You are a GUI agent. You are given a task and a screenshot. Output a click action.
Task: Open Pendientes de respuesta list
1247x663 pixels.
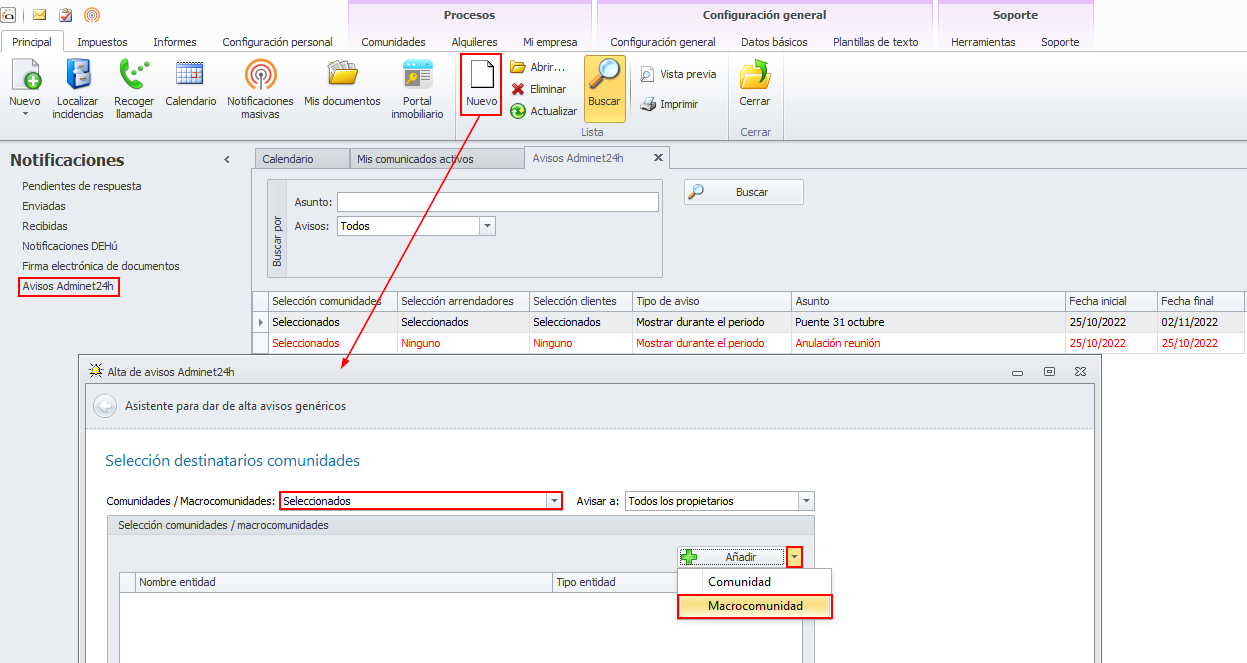point(82,186)
